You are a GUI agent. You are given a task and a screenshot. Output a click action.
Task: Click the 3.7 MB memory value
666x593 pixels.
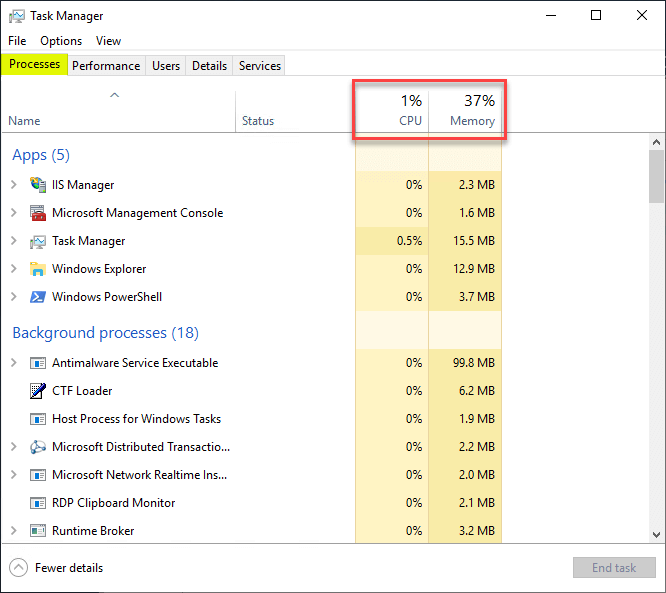477,297
